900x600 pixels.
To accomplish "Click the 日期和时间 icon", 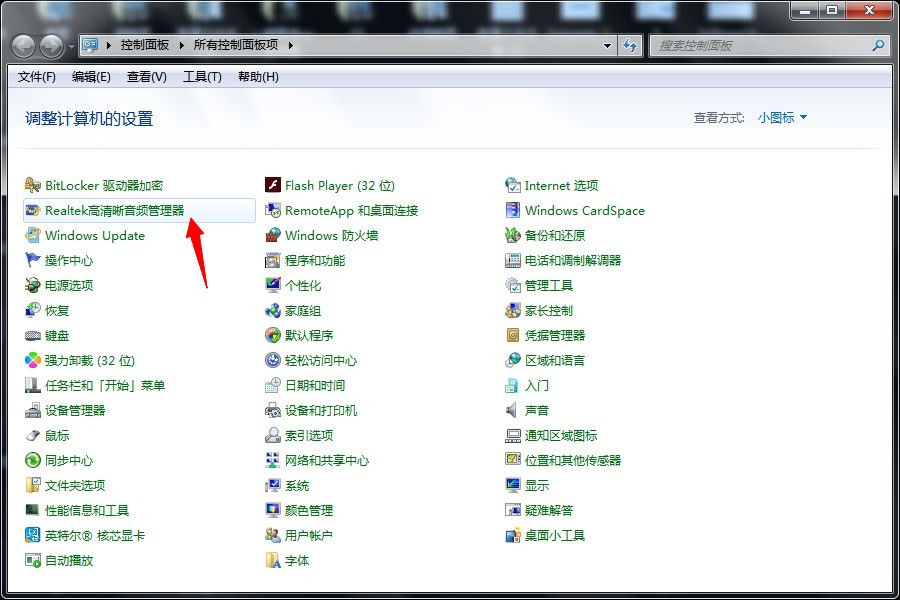I will pyautogui.click(x=273, y=385).
